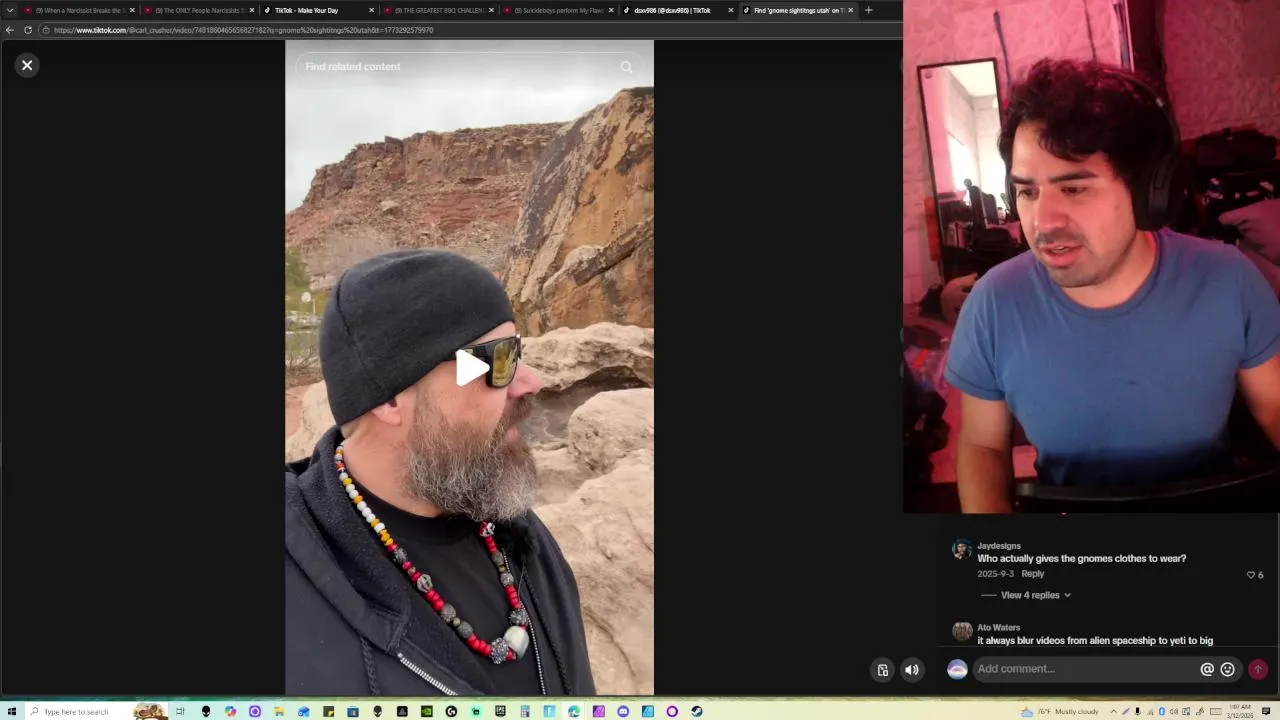Click the tiktok.com address bar URL
The image size is (1280, 720).
click(x=243, y=30)
